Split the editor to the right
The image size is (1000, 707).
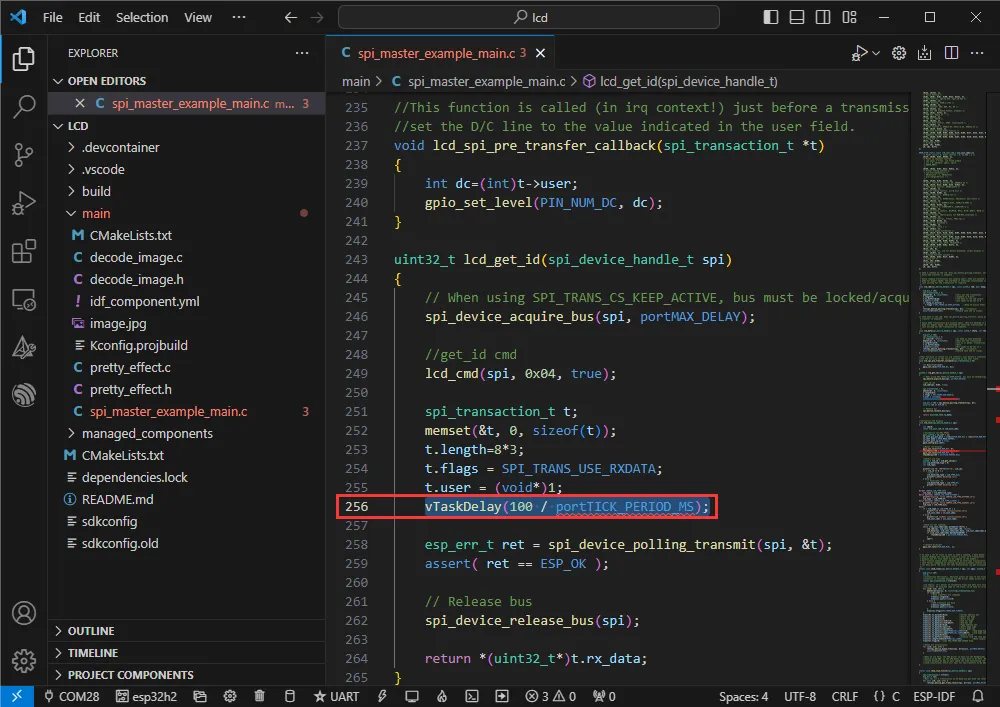coord(951,53)
